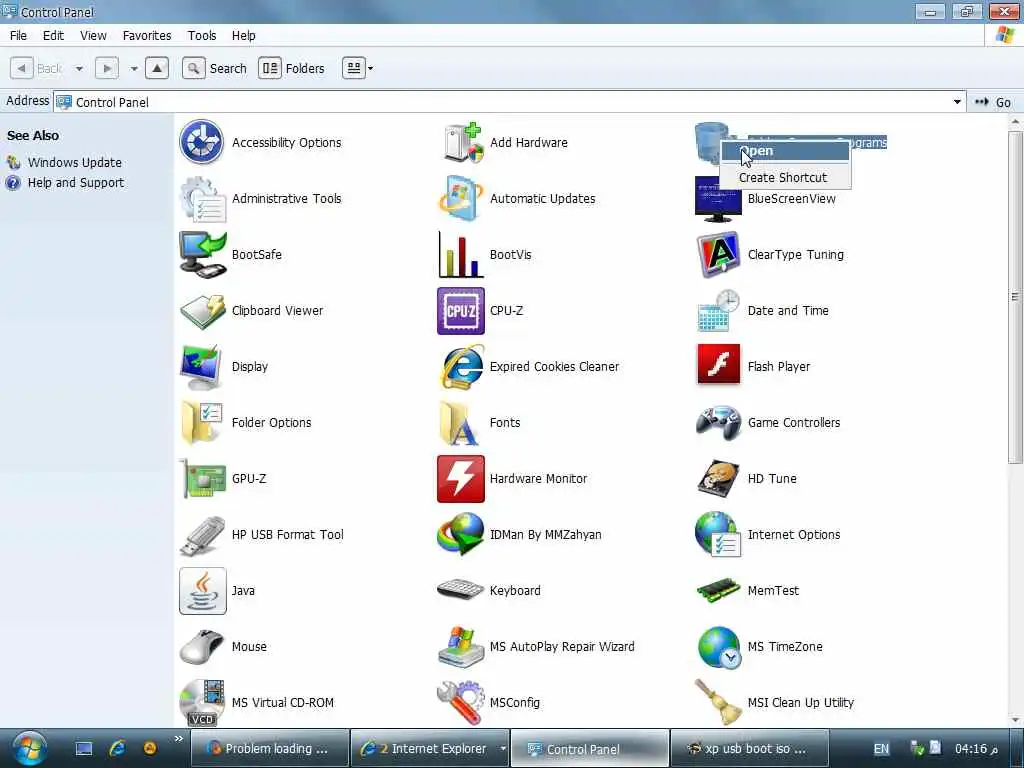Click the Search toolbar button
This screenshot has height=768, width=1024.
pos(215,69)
